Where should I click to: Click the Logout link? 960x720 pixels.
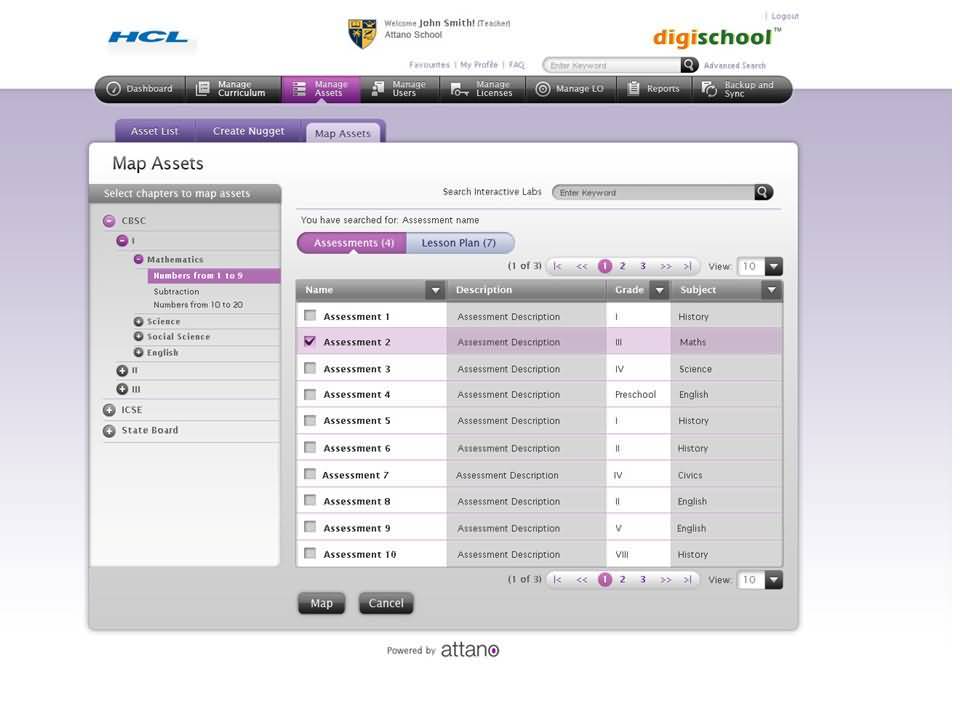[785, 16]
